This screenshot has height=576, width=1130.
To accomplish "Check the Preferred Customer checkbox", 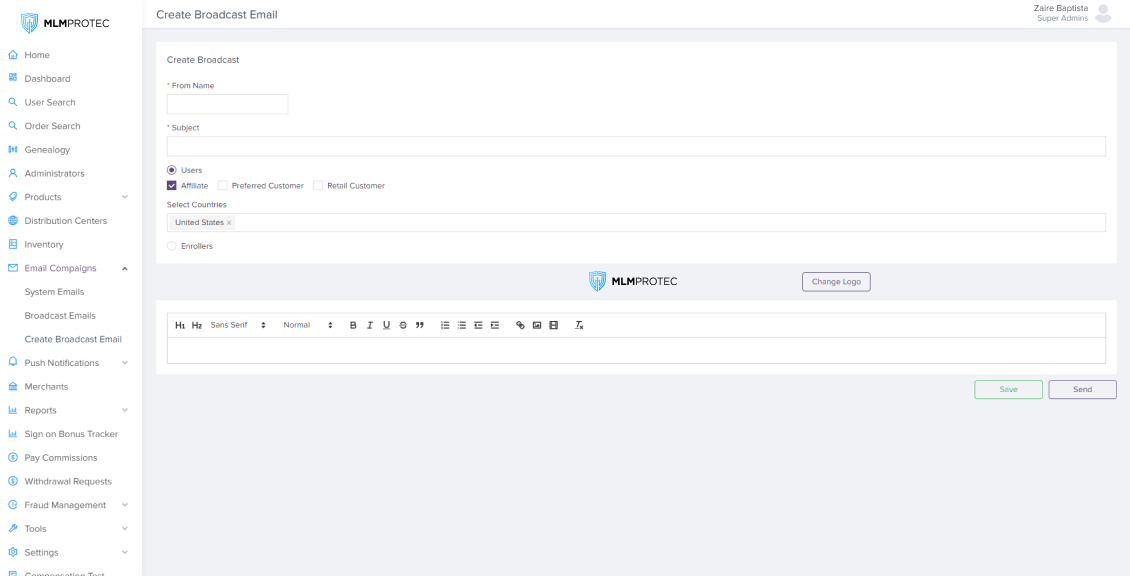I will click(x=223, y=185).
